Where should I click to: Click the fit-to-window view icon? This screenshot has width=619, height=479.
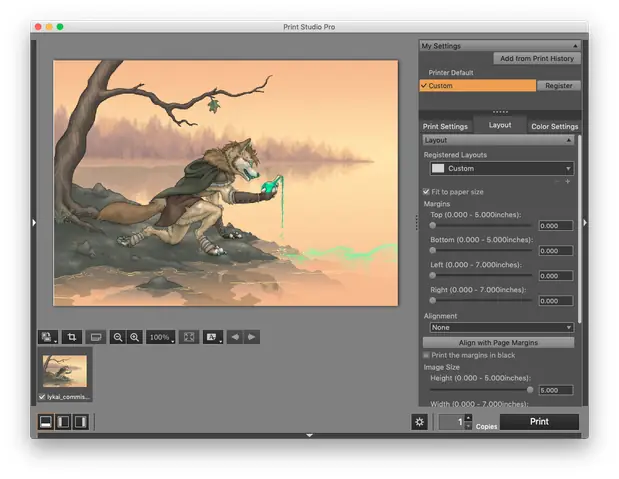pos(189,337)
